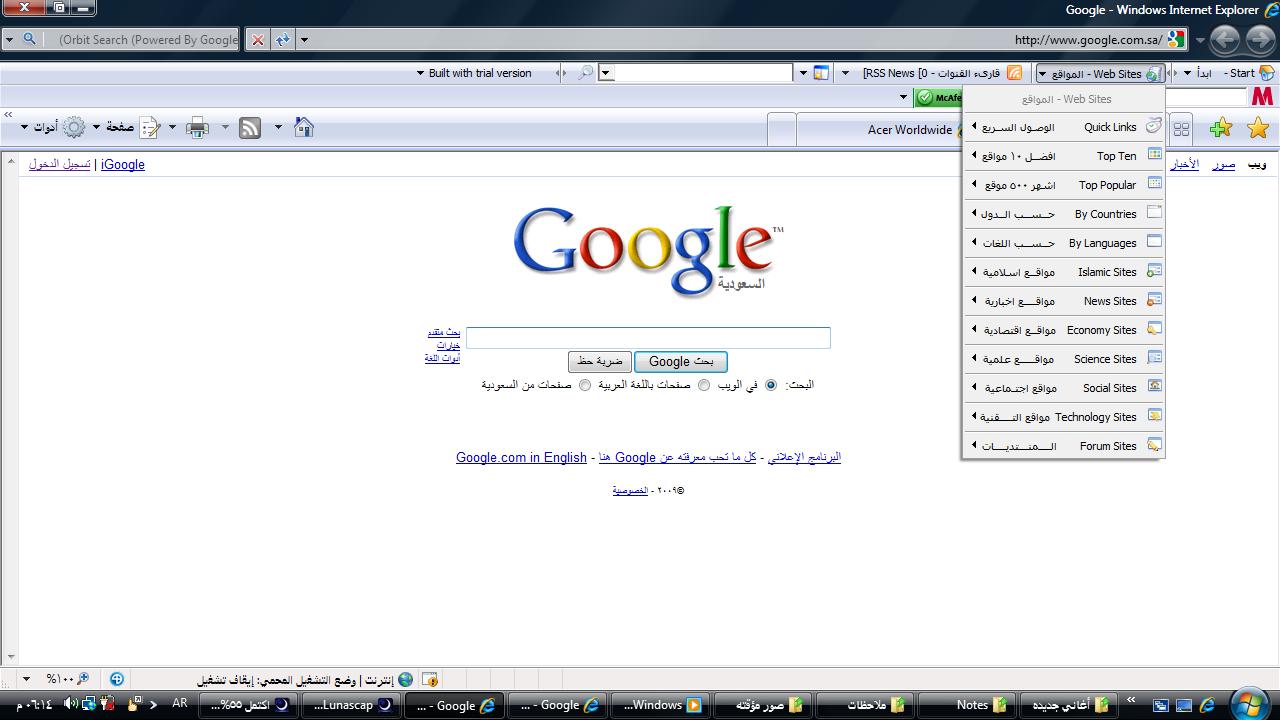
Task: Open Quick Links menu item
Action: pyautogui.click(x=1064, y=127)
